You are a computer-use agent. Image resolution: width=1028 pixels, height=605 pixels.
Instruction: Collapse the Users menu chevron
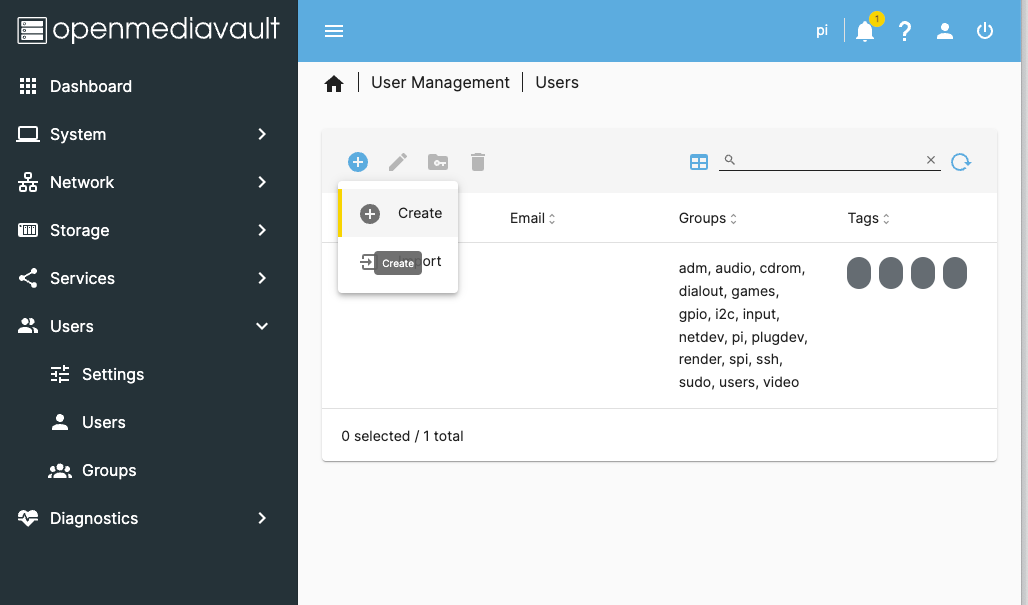click(x=262, y=326)
